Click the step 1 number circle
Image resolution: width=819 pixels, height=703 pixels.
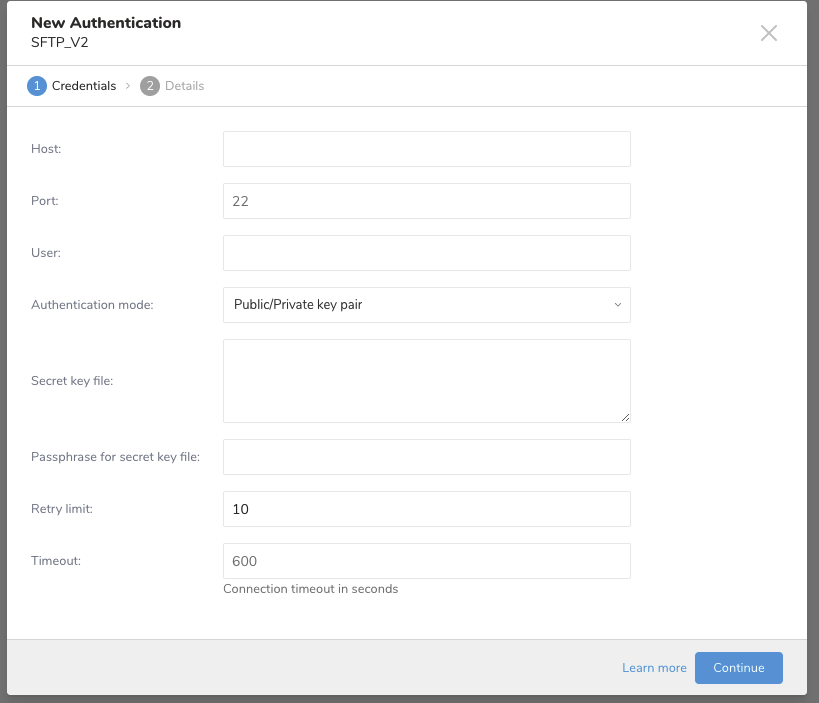(x=36, y=86)
